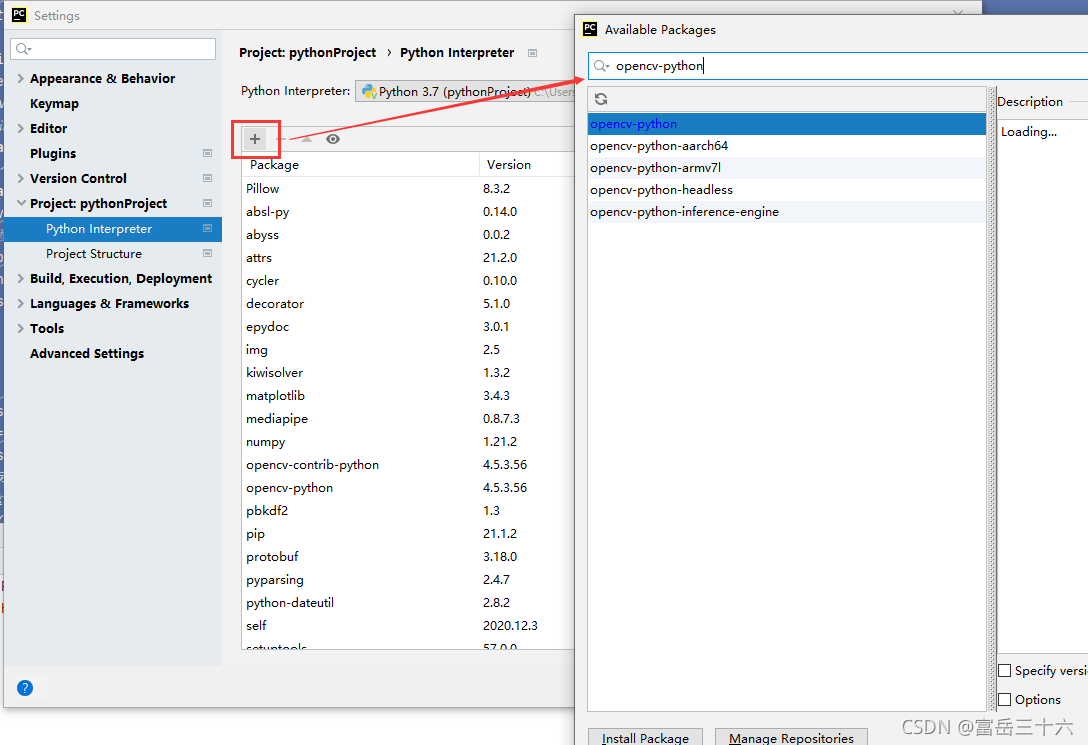Select Project Structure in settings tree
Image resolution: width=1088 pixels, height=745 pixels.
[94, 253]
